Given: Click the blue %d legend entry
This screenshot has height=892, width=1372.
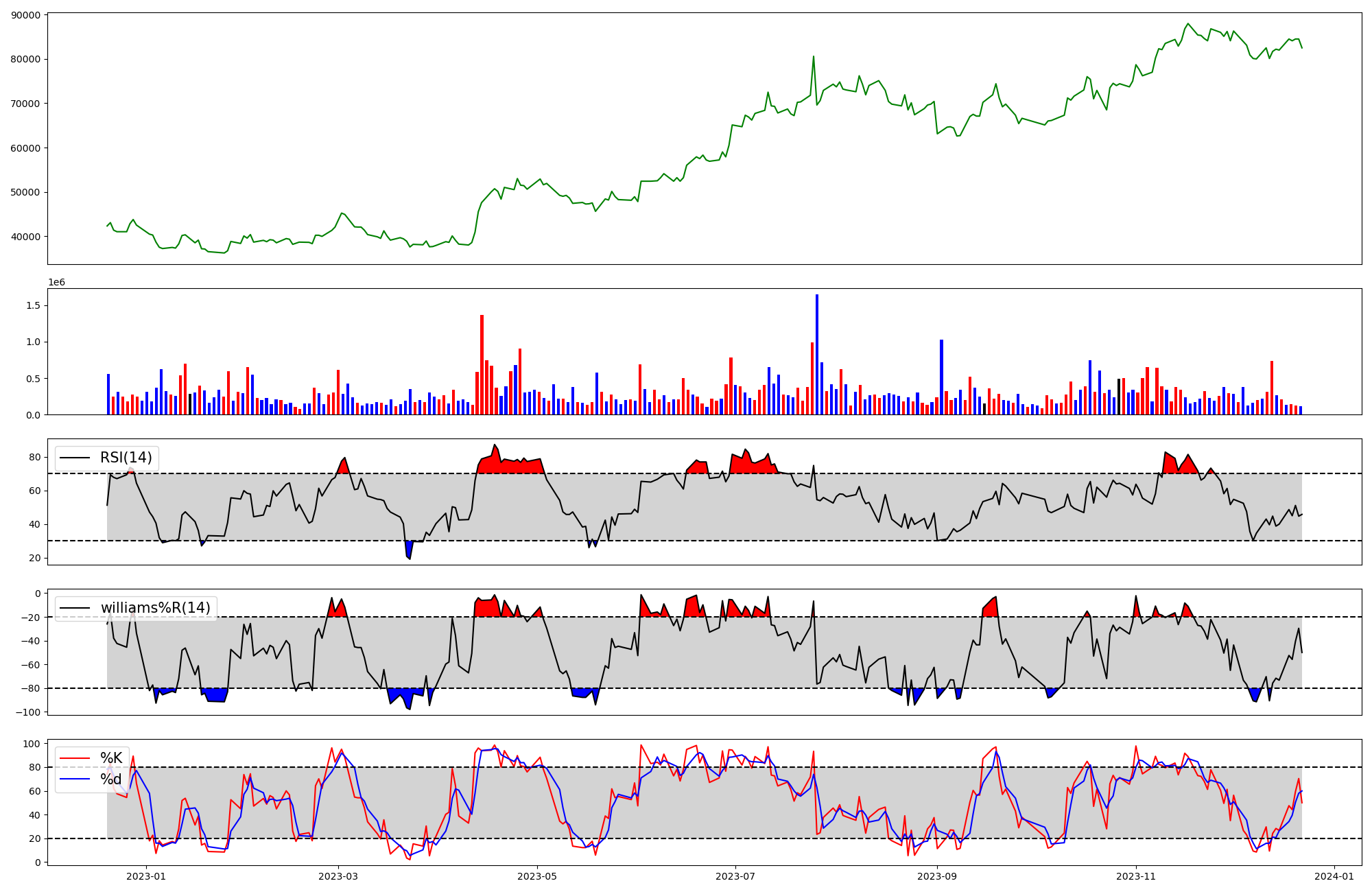Looking at the screenshot, I should pos(111,779).
